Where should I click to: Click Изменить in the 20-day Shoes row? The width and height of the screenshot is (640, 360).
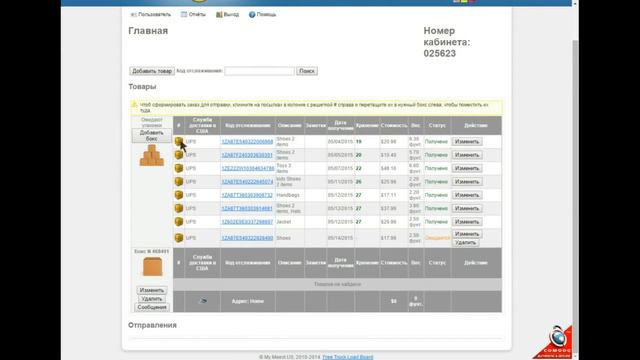[467, 155]
